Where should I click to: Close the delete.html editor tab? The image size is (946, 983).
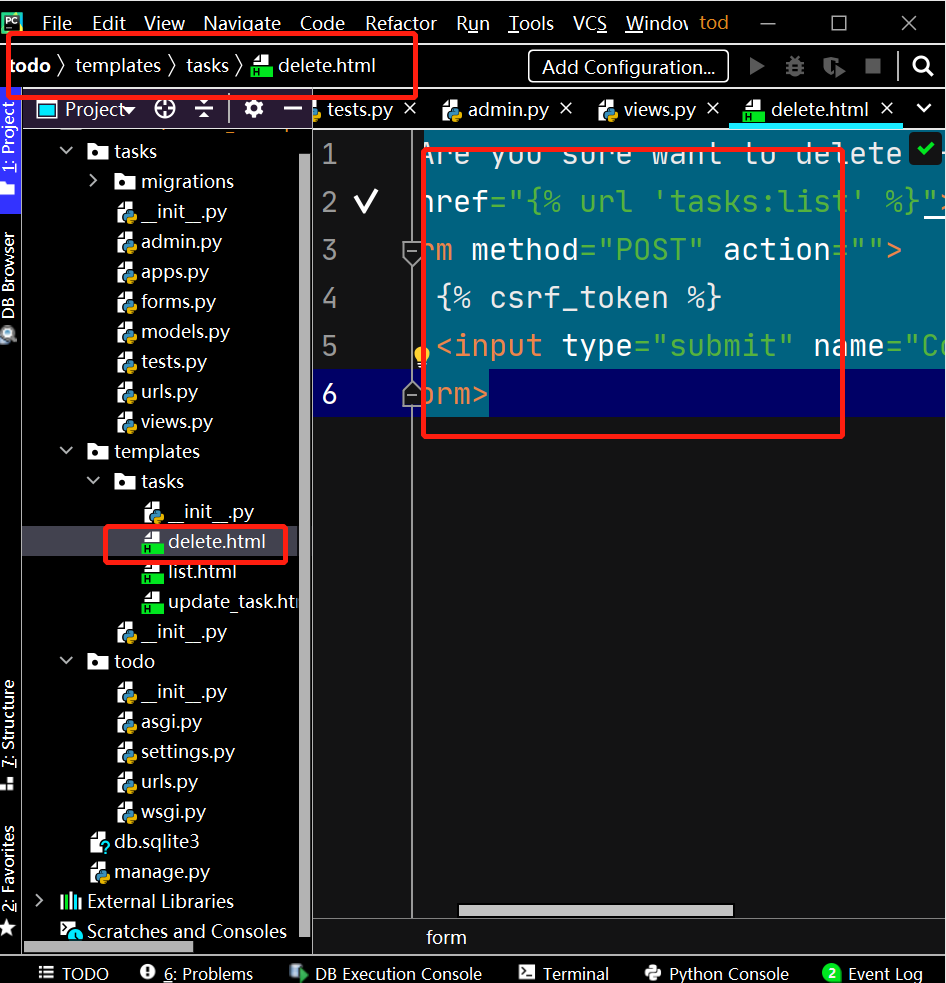(x=886, y=108)
